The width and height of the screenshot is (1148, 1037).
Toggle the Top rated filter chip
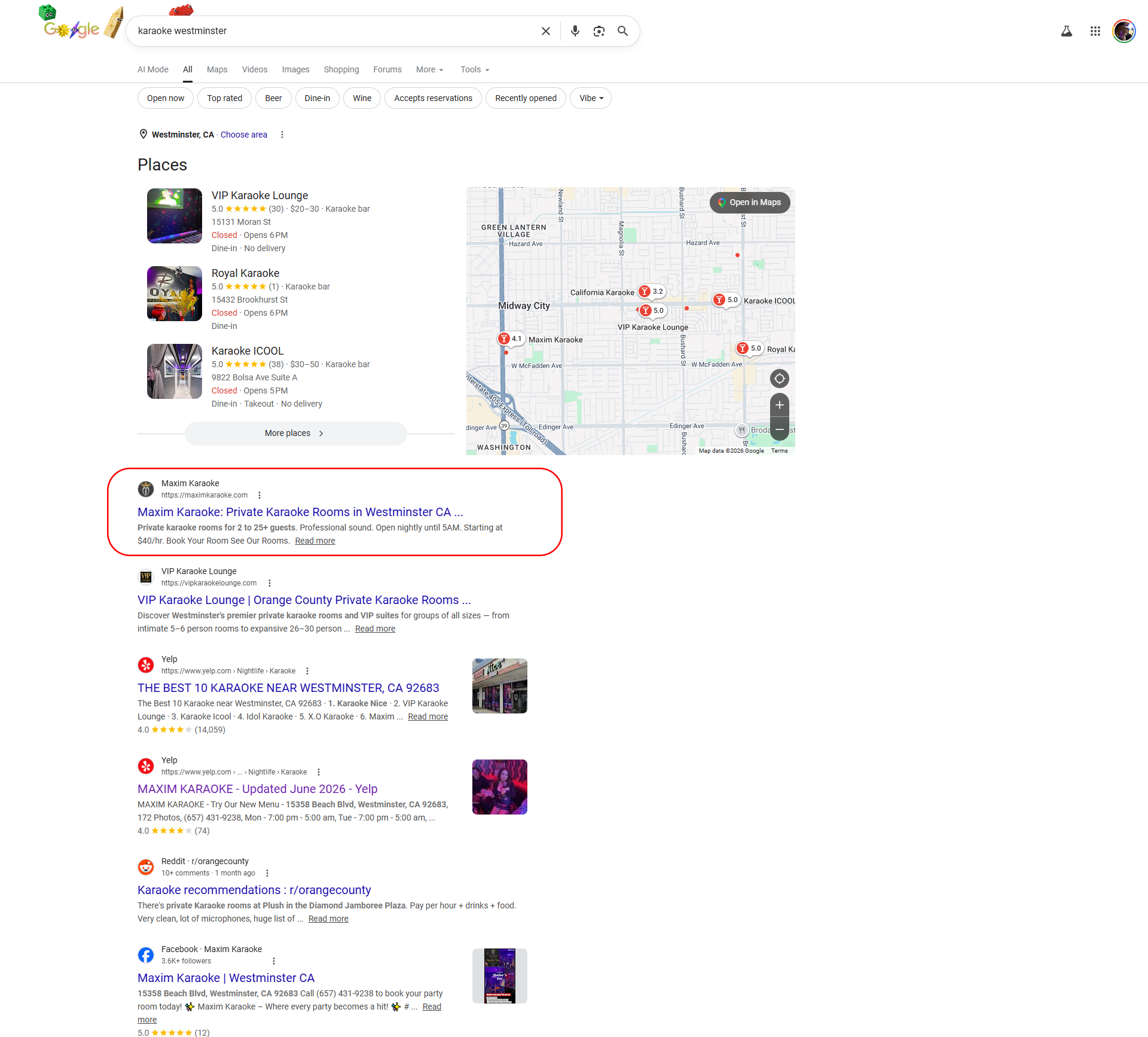click(225, 98)
